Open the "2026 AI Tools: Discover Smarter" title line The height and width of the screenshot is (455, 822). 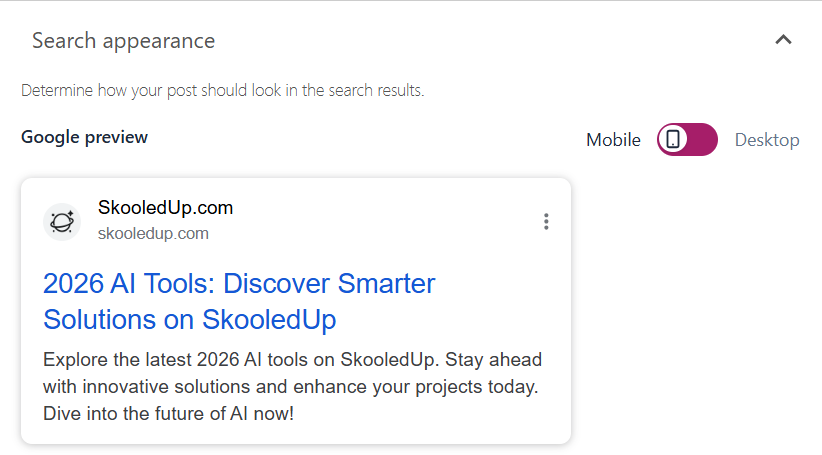click(239, 284)
